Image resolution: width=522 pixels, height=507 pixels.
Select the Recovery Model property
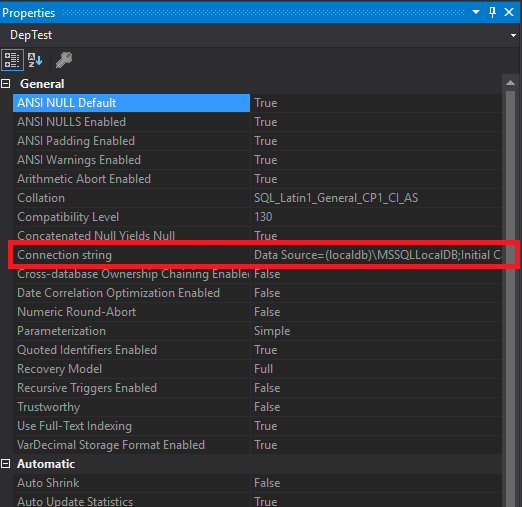click(x=131, y=369)
